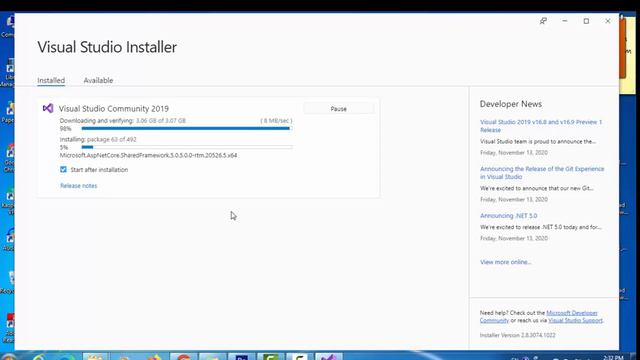Open the Release notes link
This screenshot has width=640, height=360.
point(78,186)
